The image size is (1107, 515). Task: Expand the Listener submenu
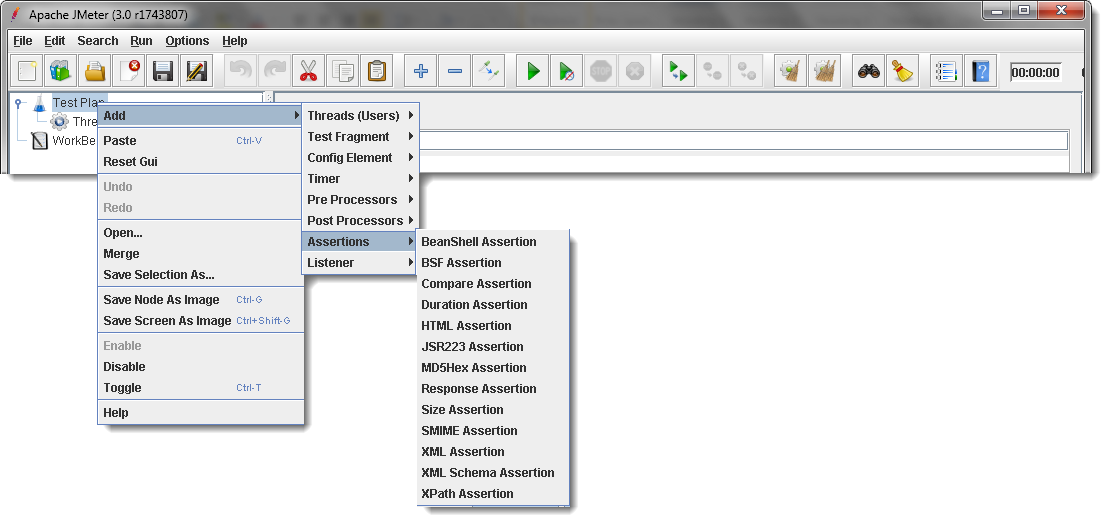pos(361,263)
